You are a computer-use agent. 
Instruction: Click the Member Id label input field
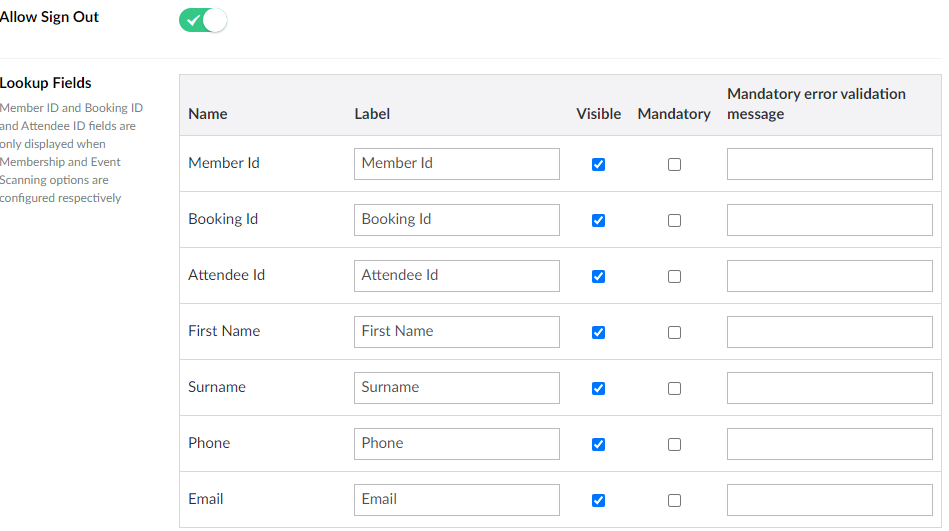pos(456,164)
